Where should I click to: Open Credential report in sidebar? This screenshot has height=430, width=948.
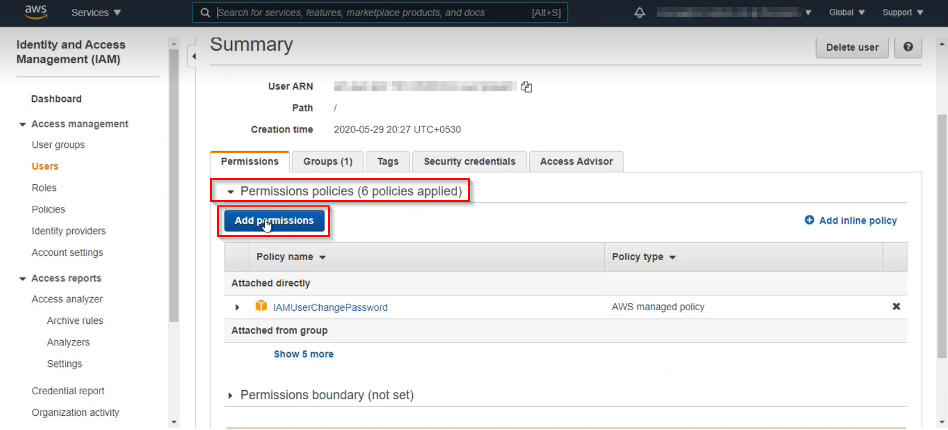pyautogui.click(x=68, y=391)
